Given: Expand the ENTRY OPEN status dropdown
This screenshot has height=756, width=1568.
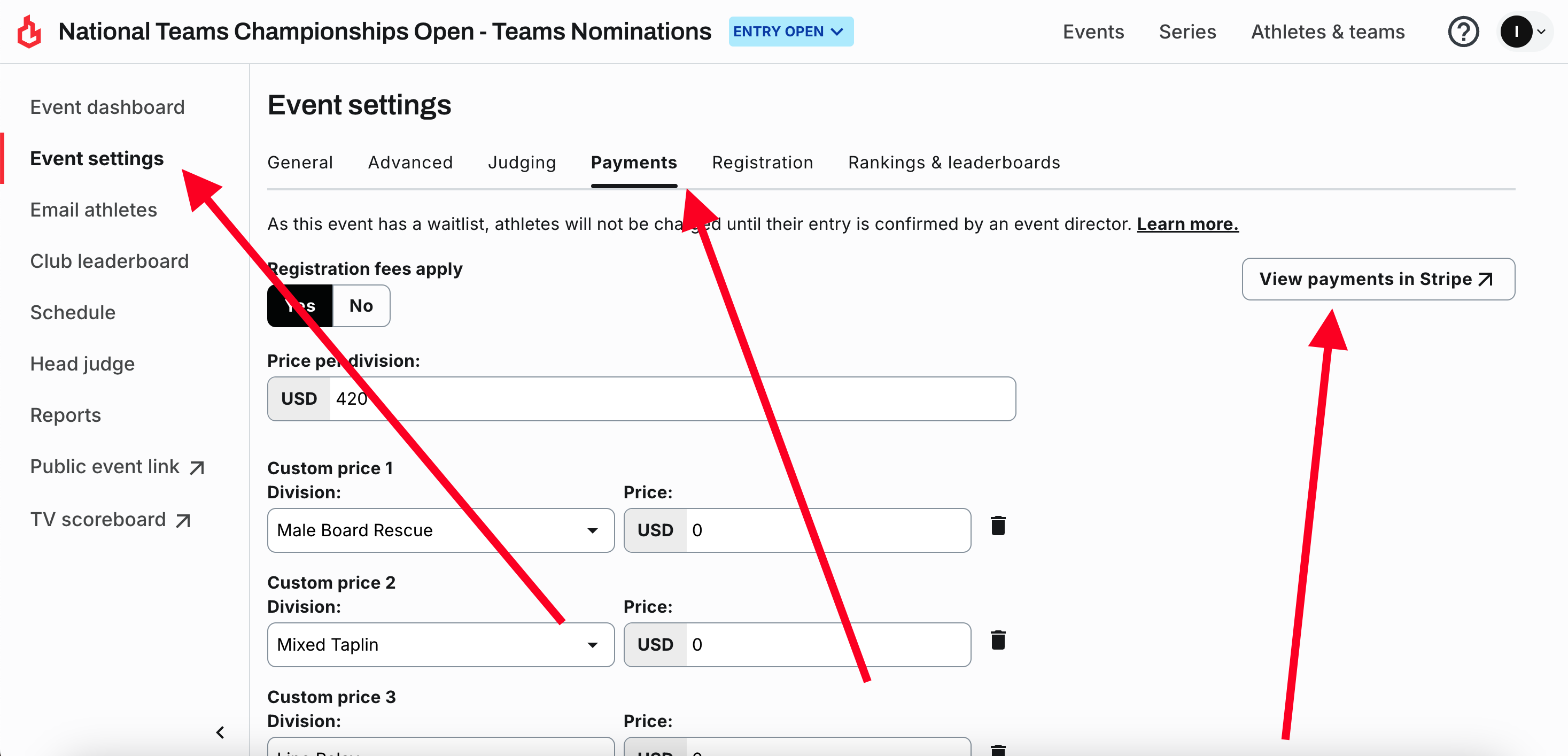Looking at the screenshot, I should [x=791, y=32].
